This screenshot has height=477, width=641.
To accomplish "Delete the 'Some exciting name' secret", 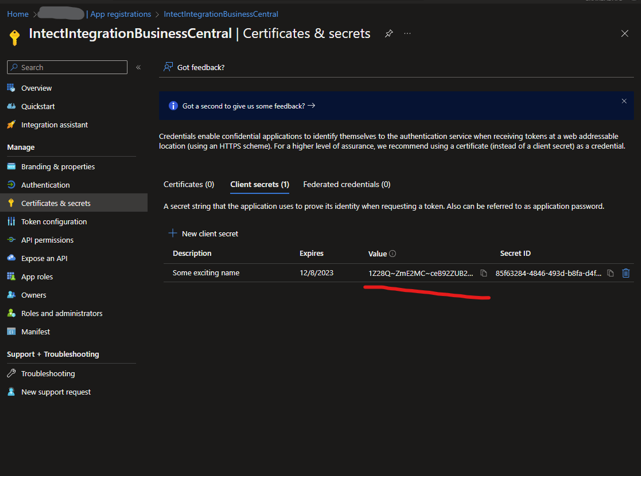I will click(x=625, y=273).
